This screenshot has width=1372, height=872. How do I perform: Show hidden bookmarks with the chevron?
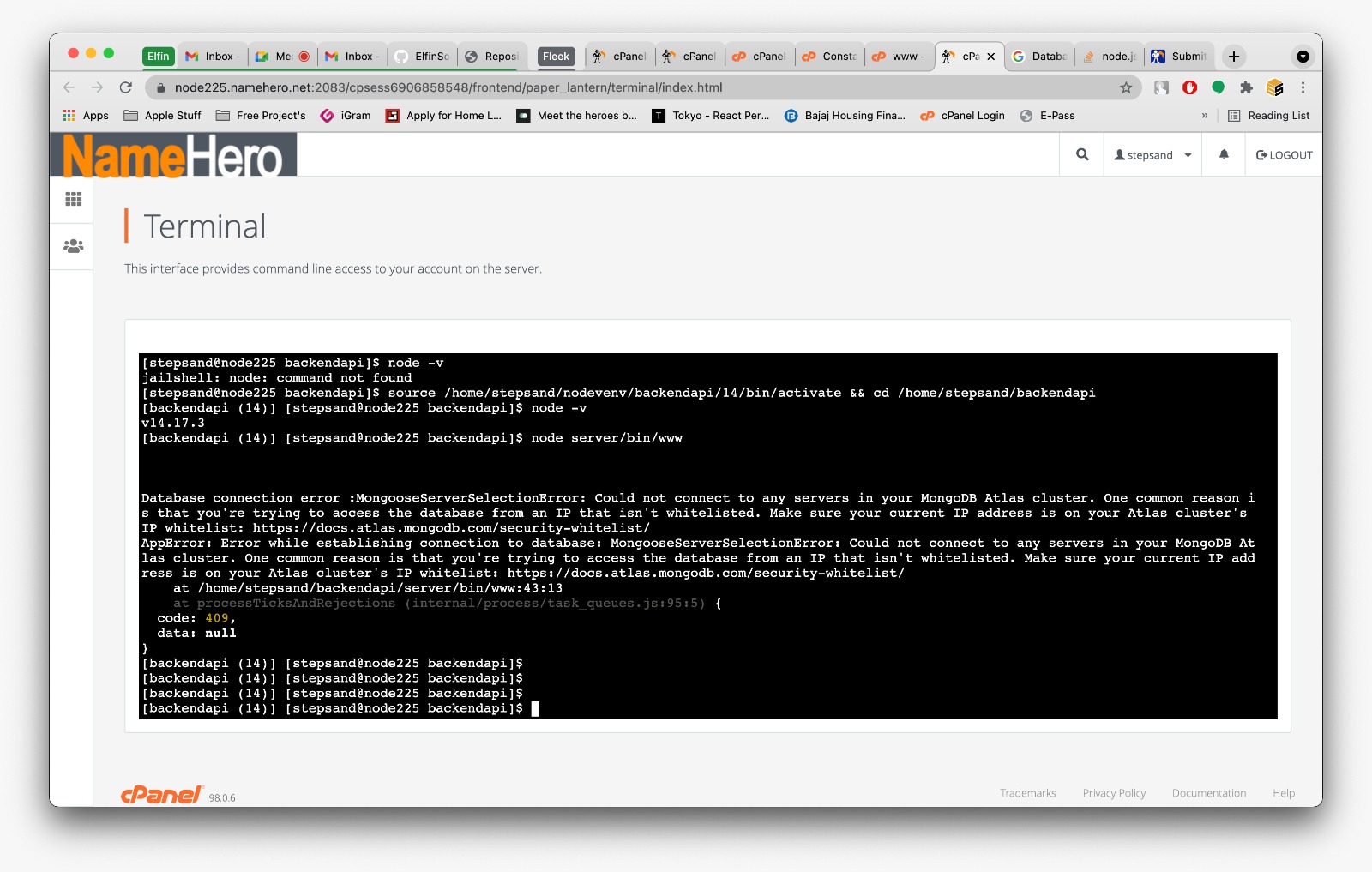tap(1204, 116)
